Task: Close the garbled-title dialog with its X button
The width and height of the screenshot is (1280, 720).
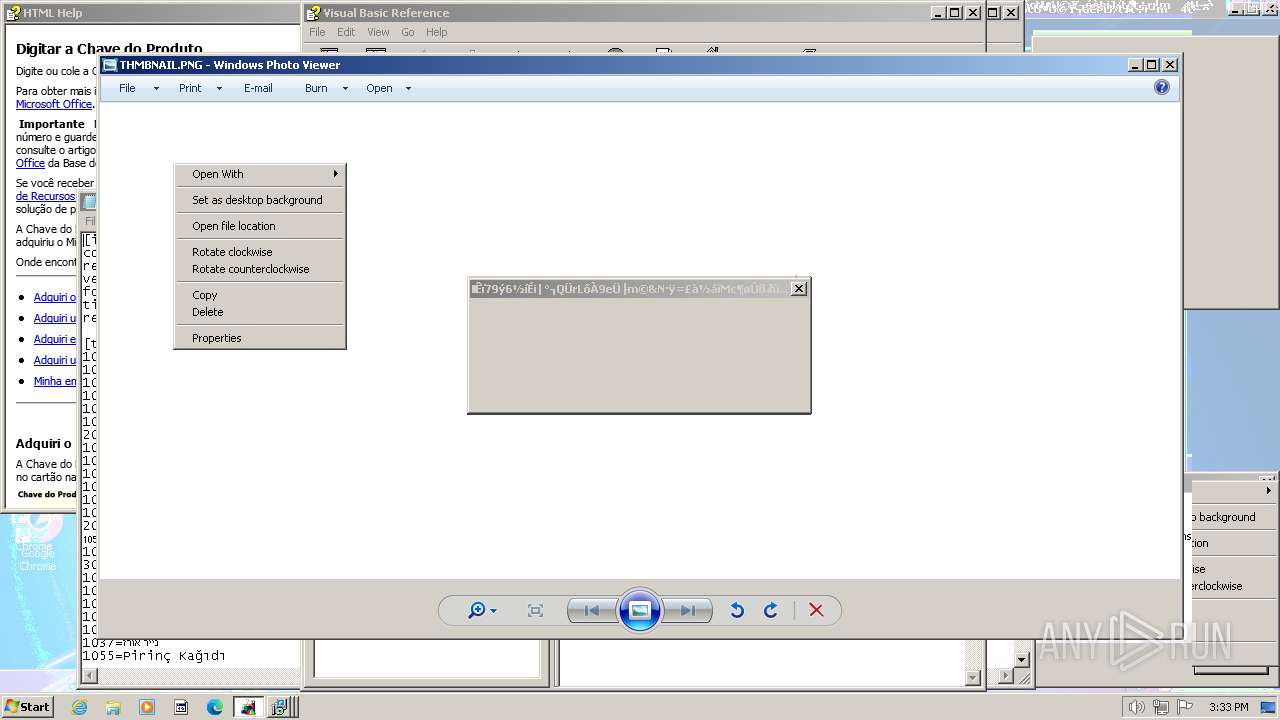Action: 798,288
